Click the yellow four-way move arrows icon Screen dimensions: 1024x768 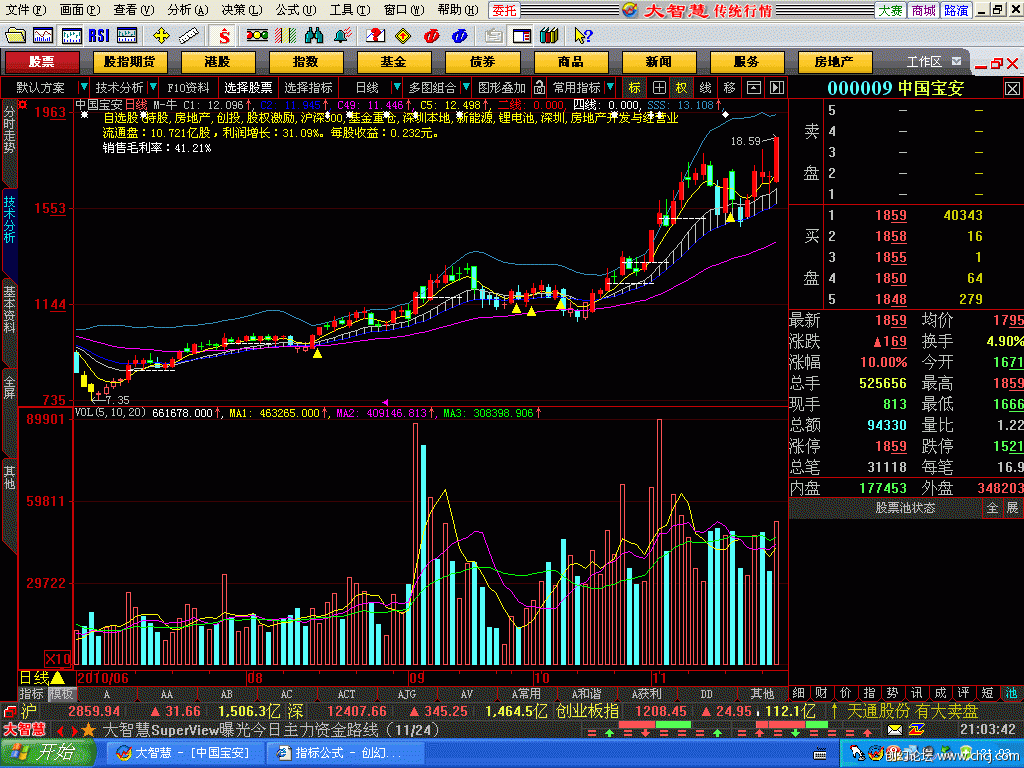(161, 35)
